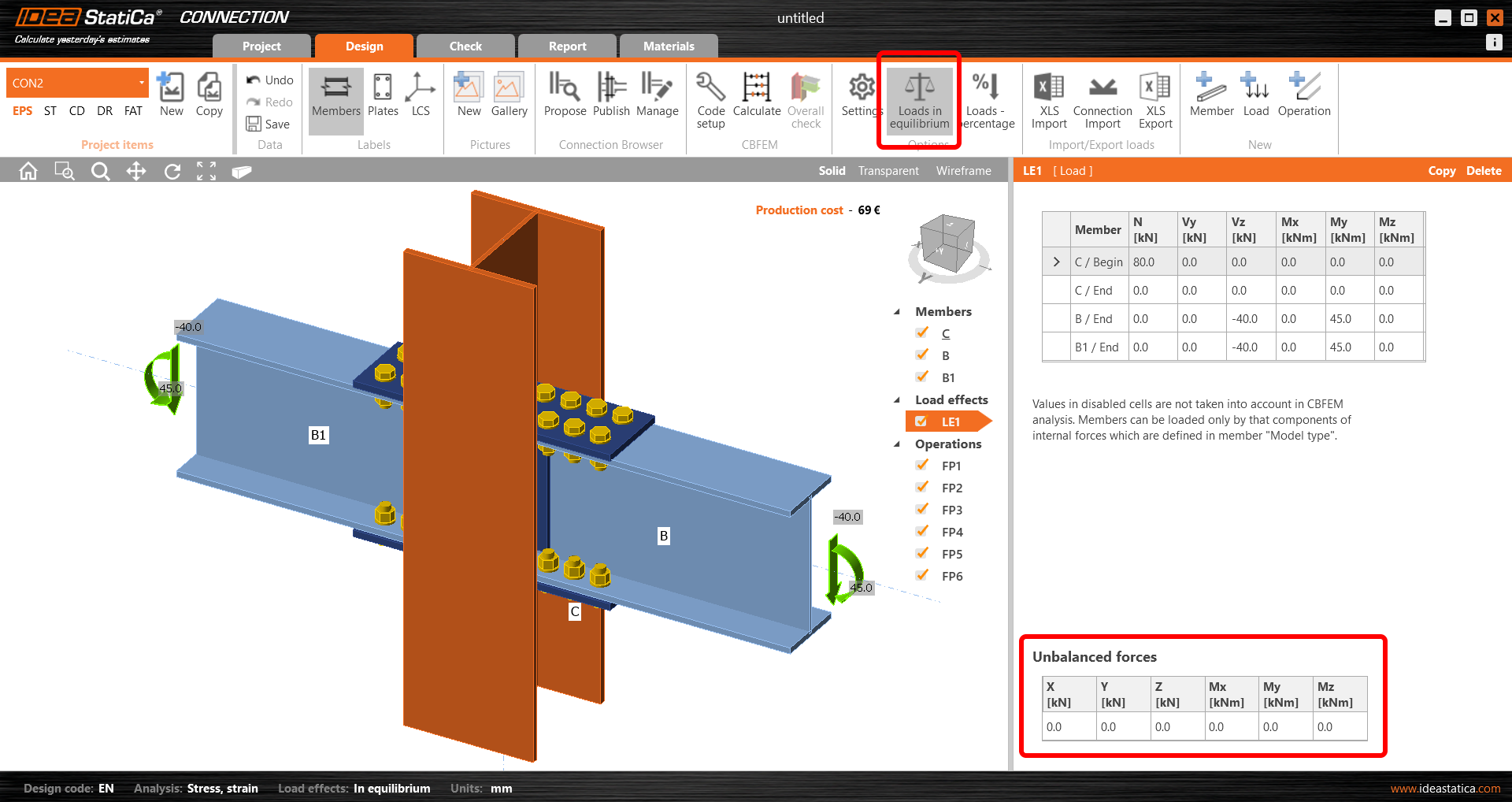Viewport: 1512px width, 802px height.
Task: Click the home view icon
Action: 28,171
